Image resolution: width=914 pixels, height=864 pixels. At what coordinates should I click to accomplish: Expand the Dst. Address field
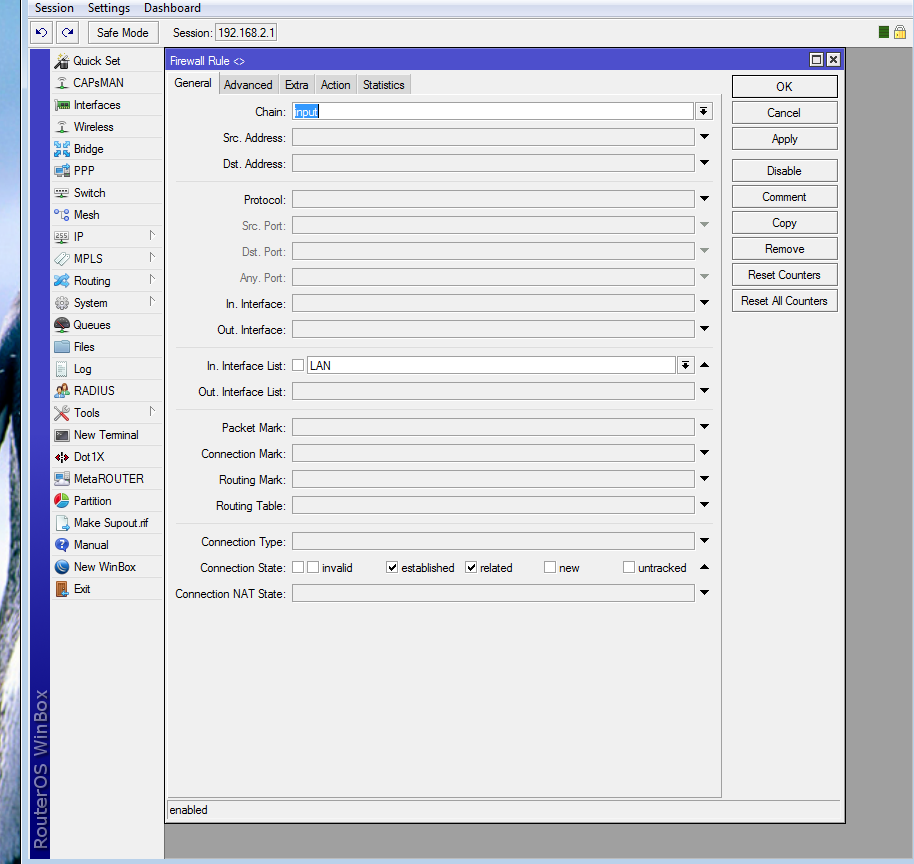click(x=704, y=163)
